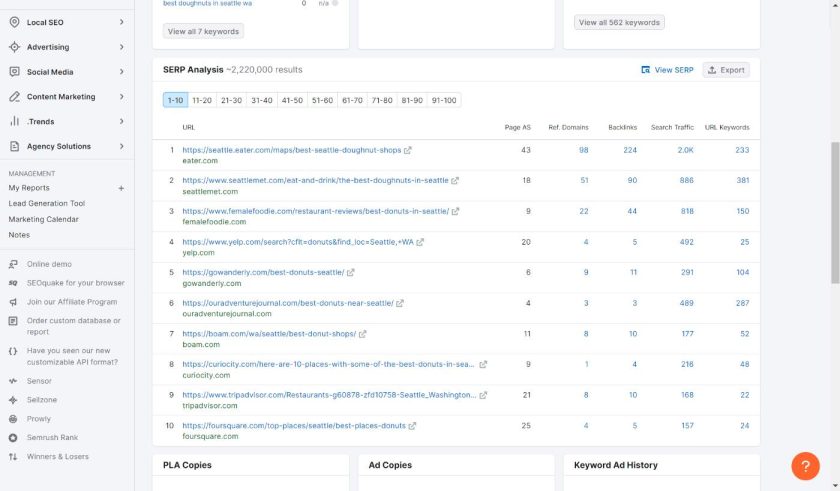Open yelp.com external link icon
840x491 pixels.
click(420, 242)
